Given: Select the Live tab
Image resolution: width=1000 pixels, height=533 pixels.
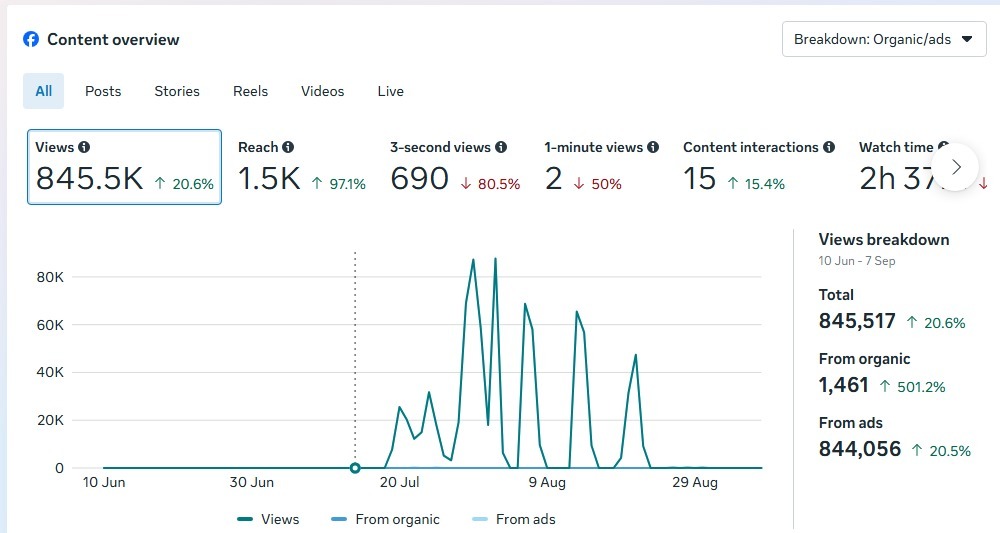Looking at the screenshot, I should coord(391,91).
